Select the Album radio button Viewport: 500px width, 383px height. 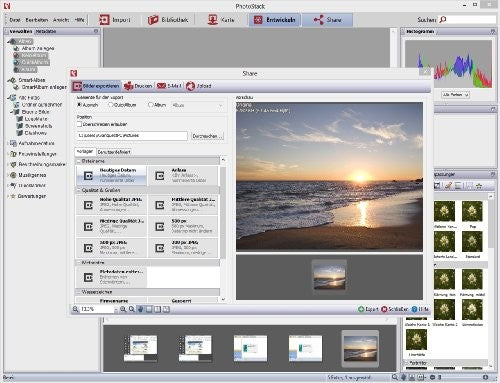pos(151,105)
